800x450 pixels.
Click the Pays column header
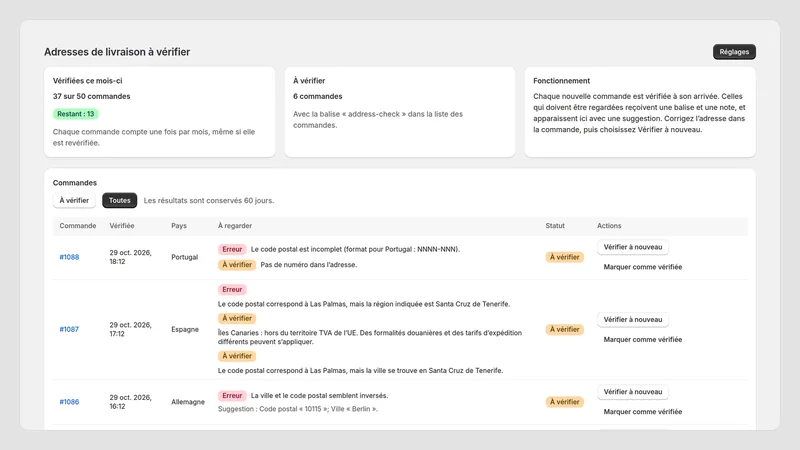coord(179,226)
